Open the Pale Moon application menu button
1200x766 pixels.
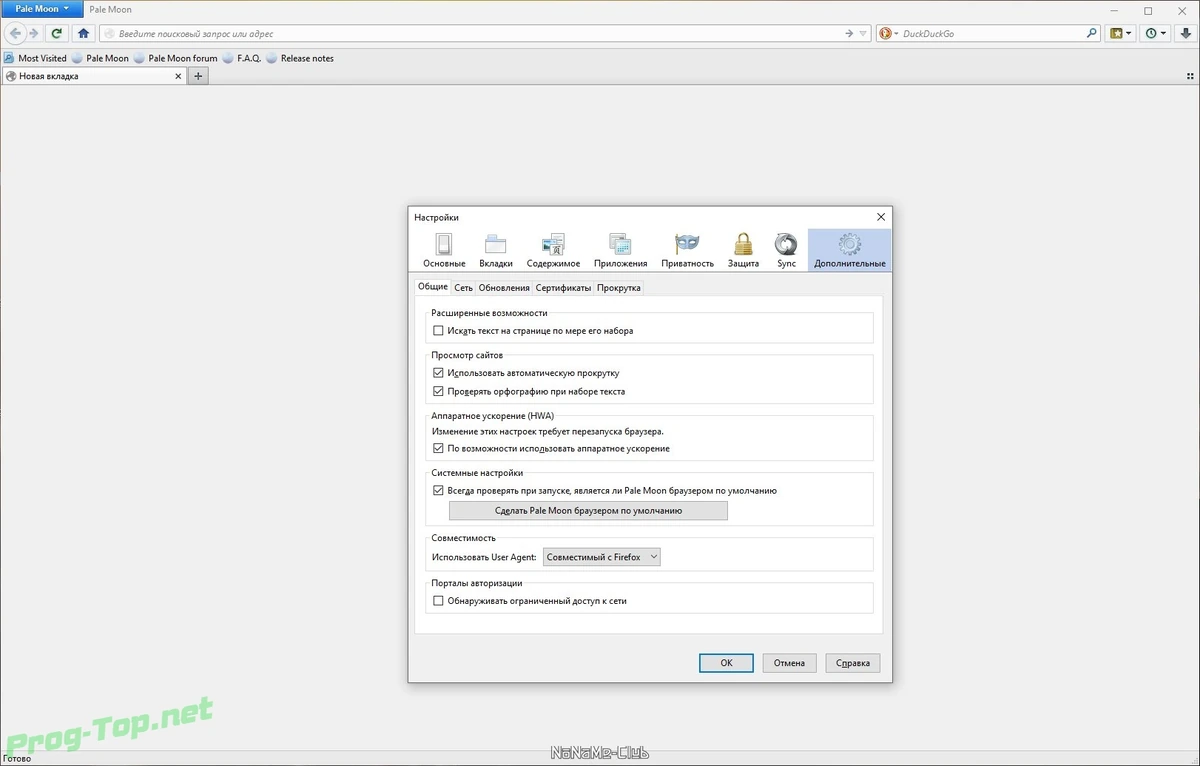click(42, 9)
